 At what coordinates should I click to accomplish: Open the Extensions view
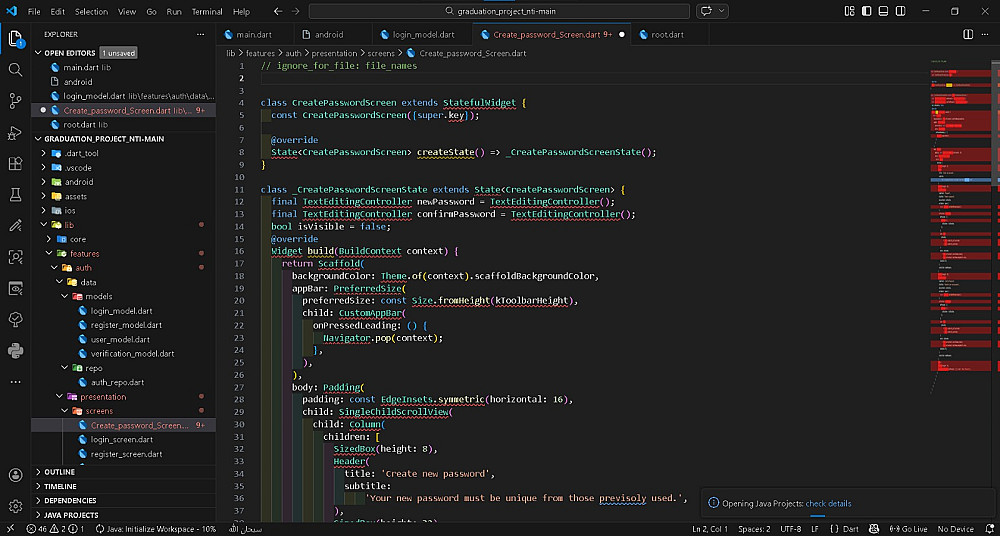[15, 163]
